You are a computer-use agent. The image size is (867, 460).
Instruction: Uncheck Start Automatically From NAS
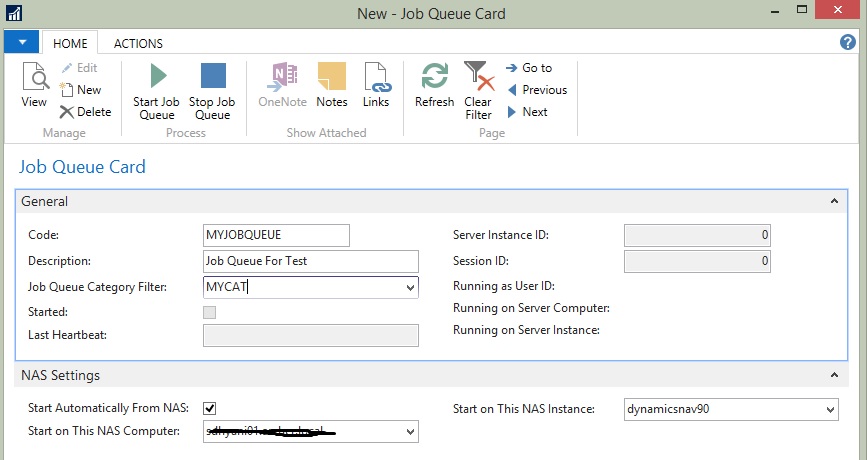tap(210, 408)
